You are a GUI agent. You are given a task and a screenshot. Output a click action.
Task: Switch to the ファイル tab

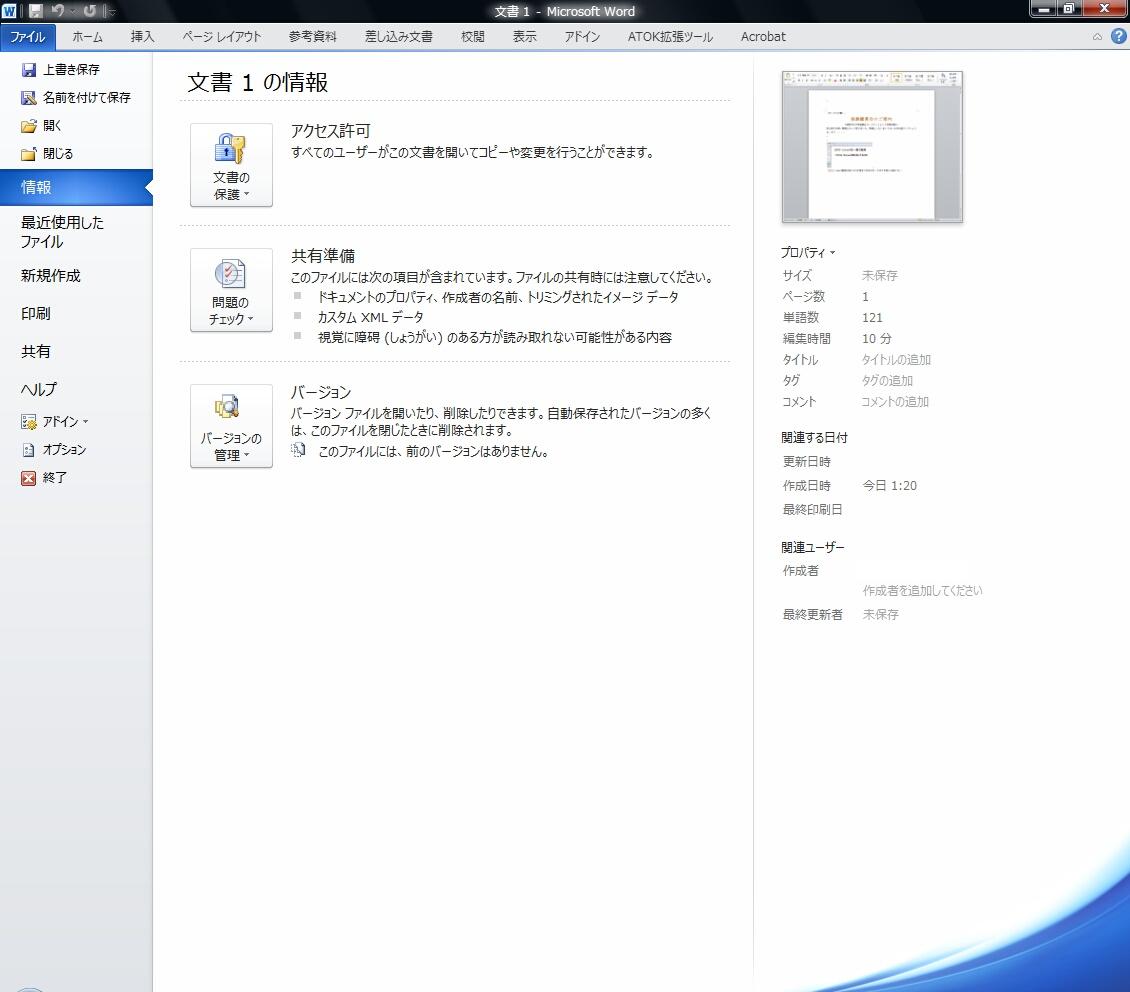27,37
